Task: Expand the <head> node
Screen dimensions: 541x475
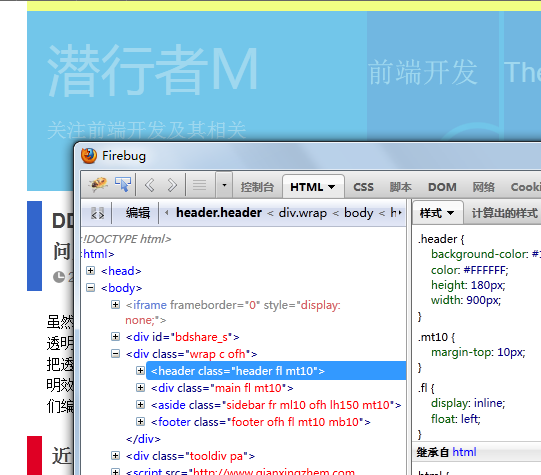Action: pos(90,270)
